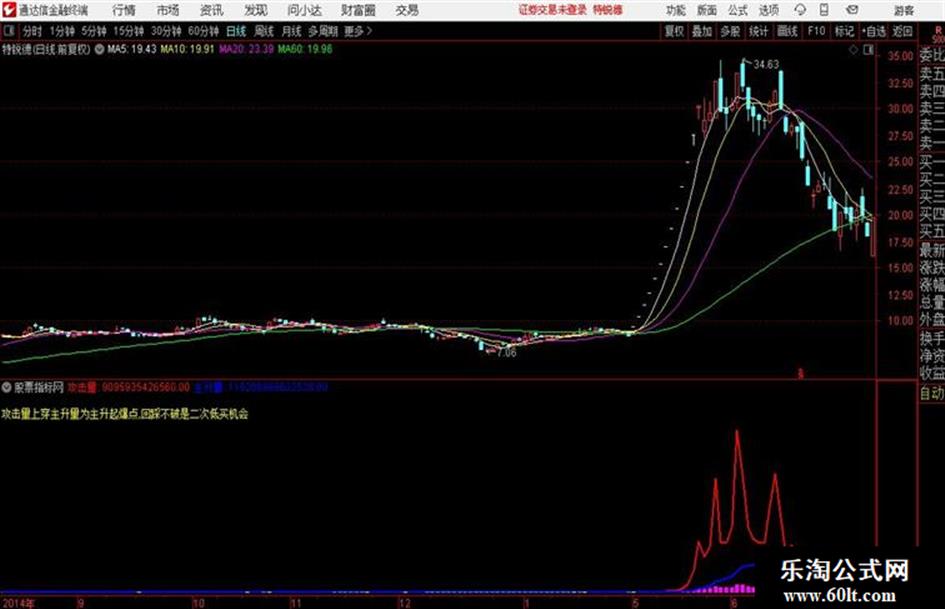The width and height of the screenshot is (945, 609).
Task: Expand the 更多 period options
Action: tap(358, 31)
